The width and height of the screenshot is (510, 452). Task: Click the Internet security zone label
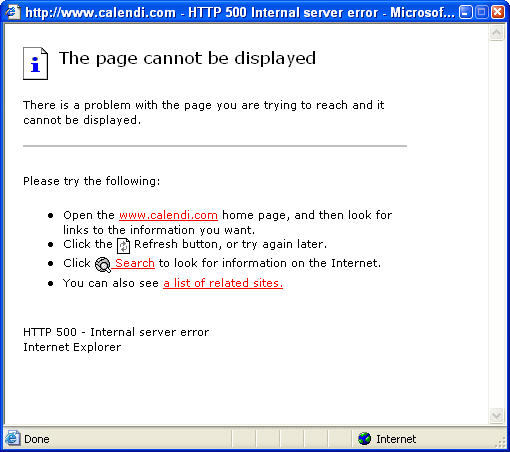click(x=396, y=439)
